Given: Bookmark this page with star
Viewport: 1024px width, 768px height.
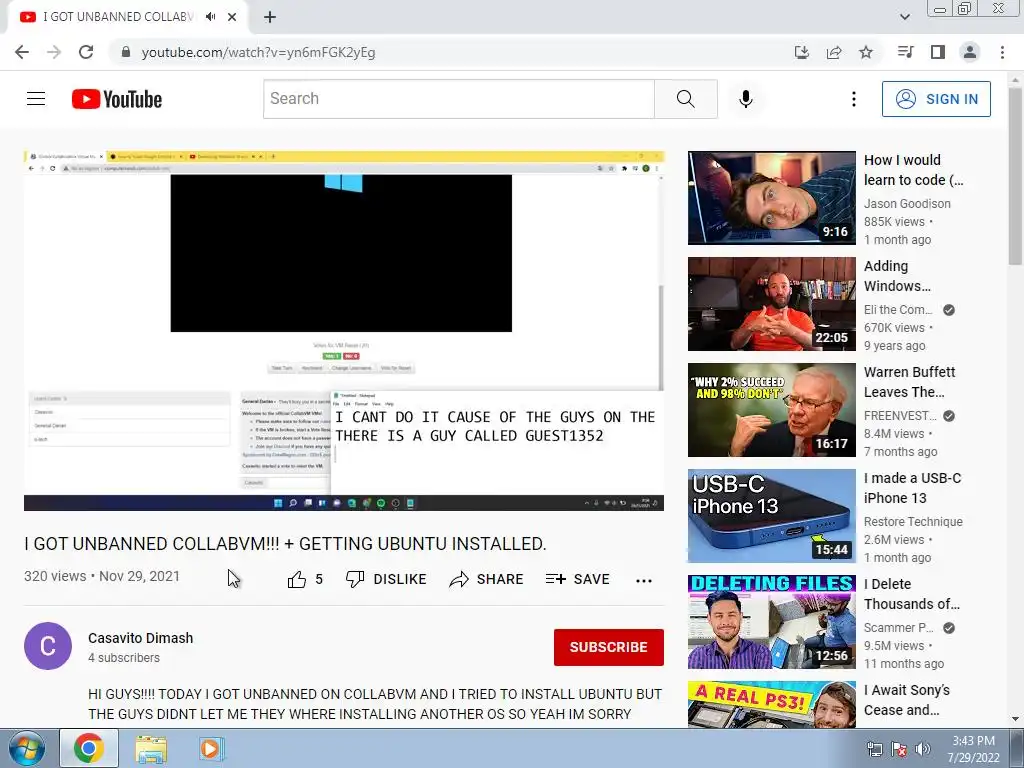Looking at the screenshot, I should [x=866, y=52].
